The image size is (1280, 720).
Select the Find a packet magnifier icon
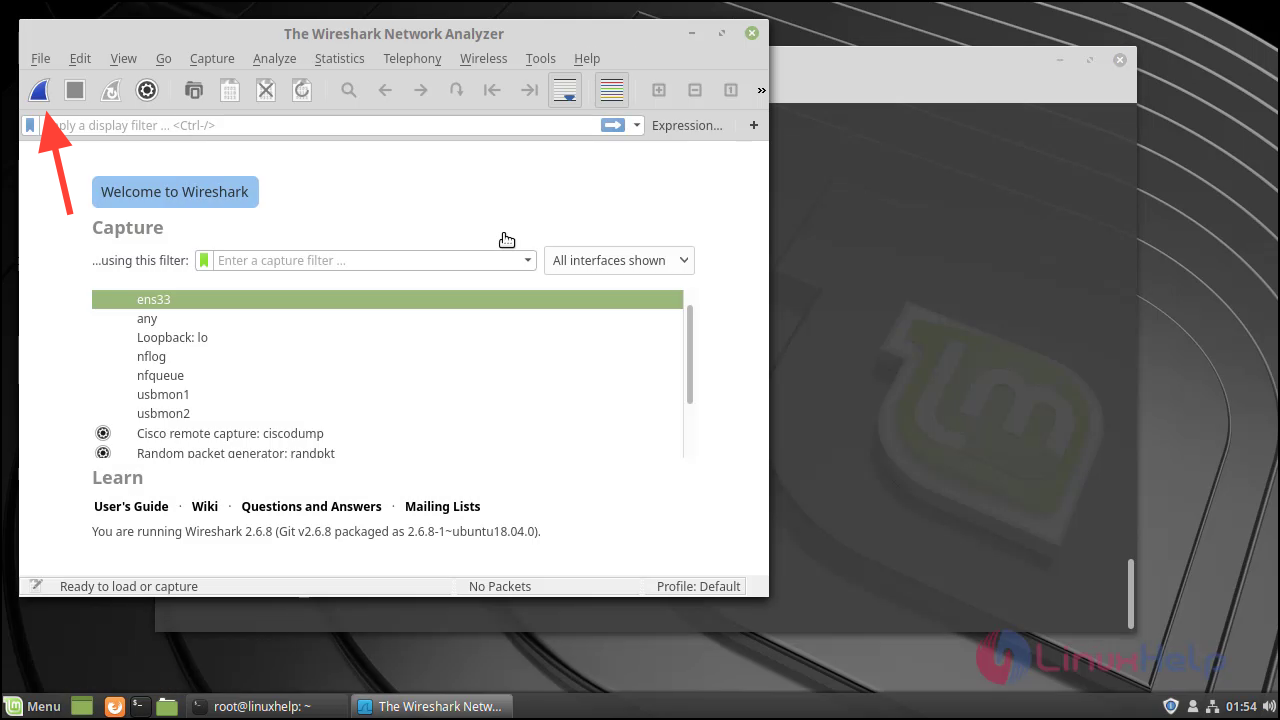click(348, 90)
